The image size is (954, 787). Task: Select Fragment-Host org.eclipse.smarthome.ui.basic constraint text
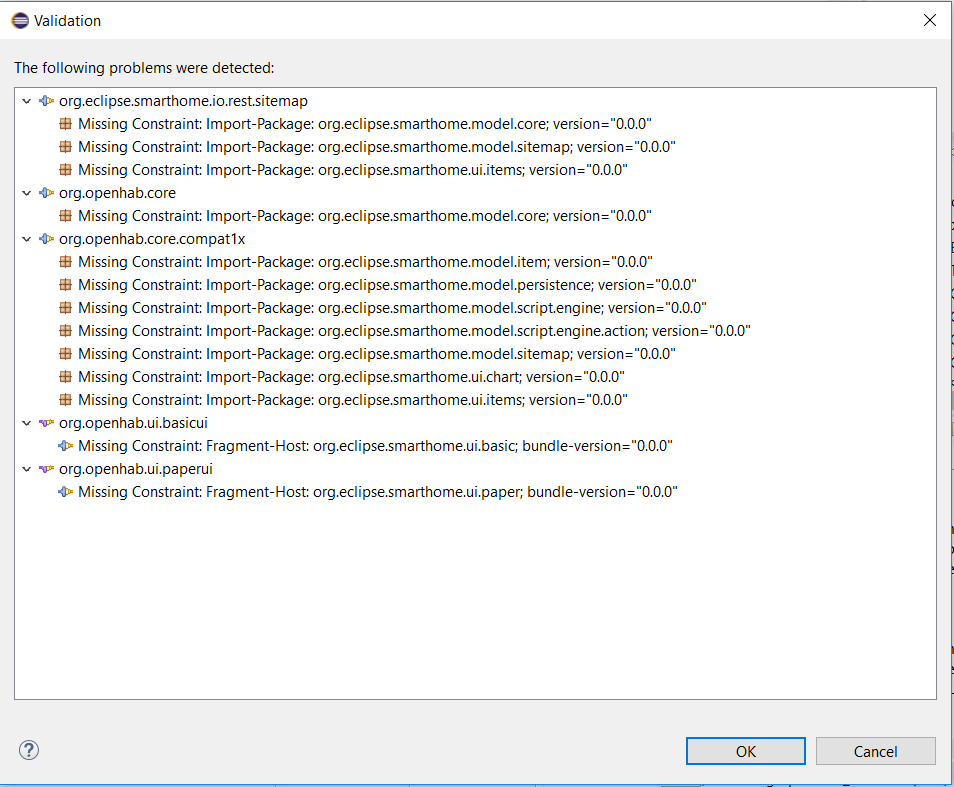coord(375,446)
